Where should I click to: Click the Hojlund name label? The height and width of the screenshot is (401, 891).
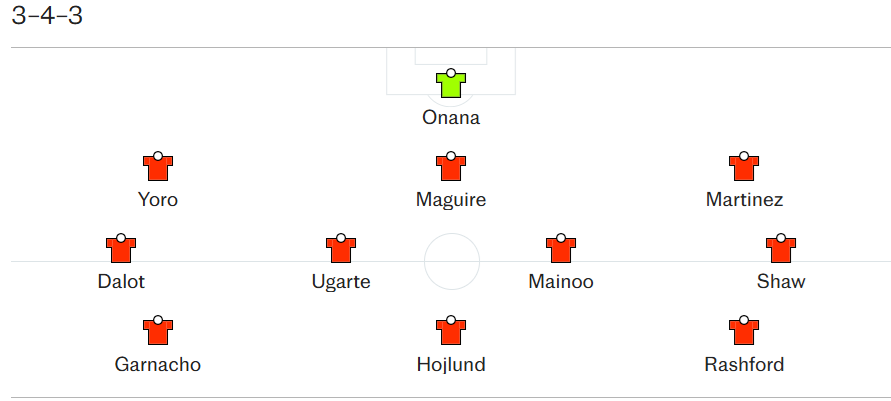[451, 365]
